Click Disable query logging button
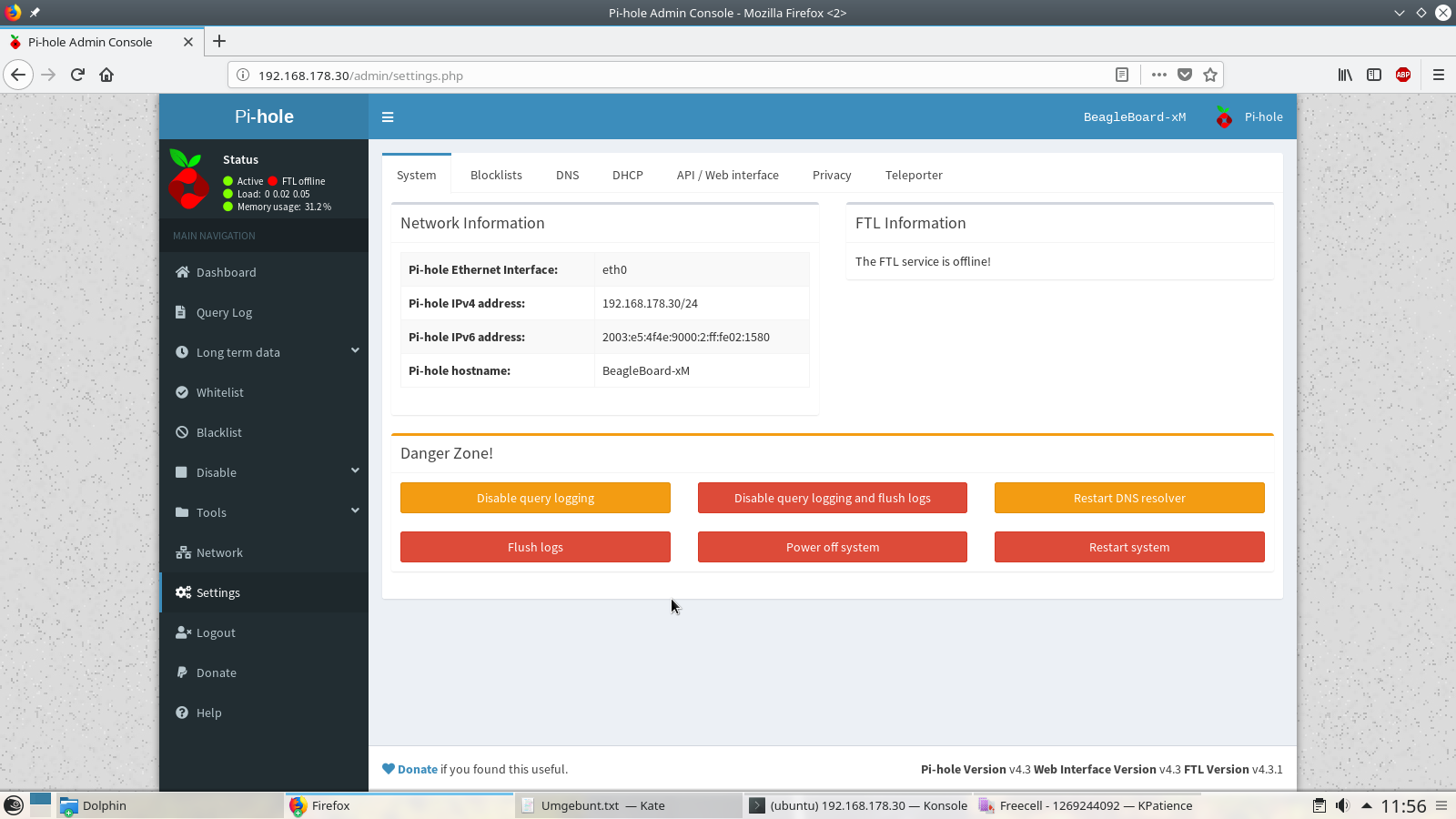Image resolution: width=1456 pixels, height=819 pixels. click(x=535, y=498)
